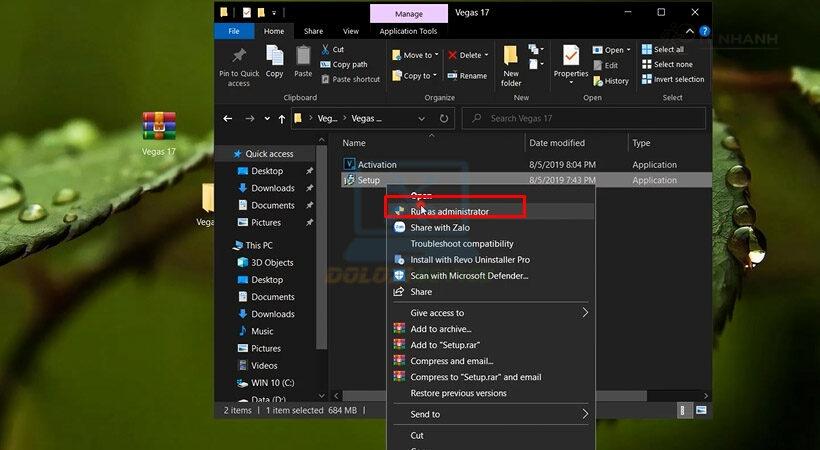Select Downloads under Quick access
This screenshot has height=450, width=820.
tap(272, 188)
